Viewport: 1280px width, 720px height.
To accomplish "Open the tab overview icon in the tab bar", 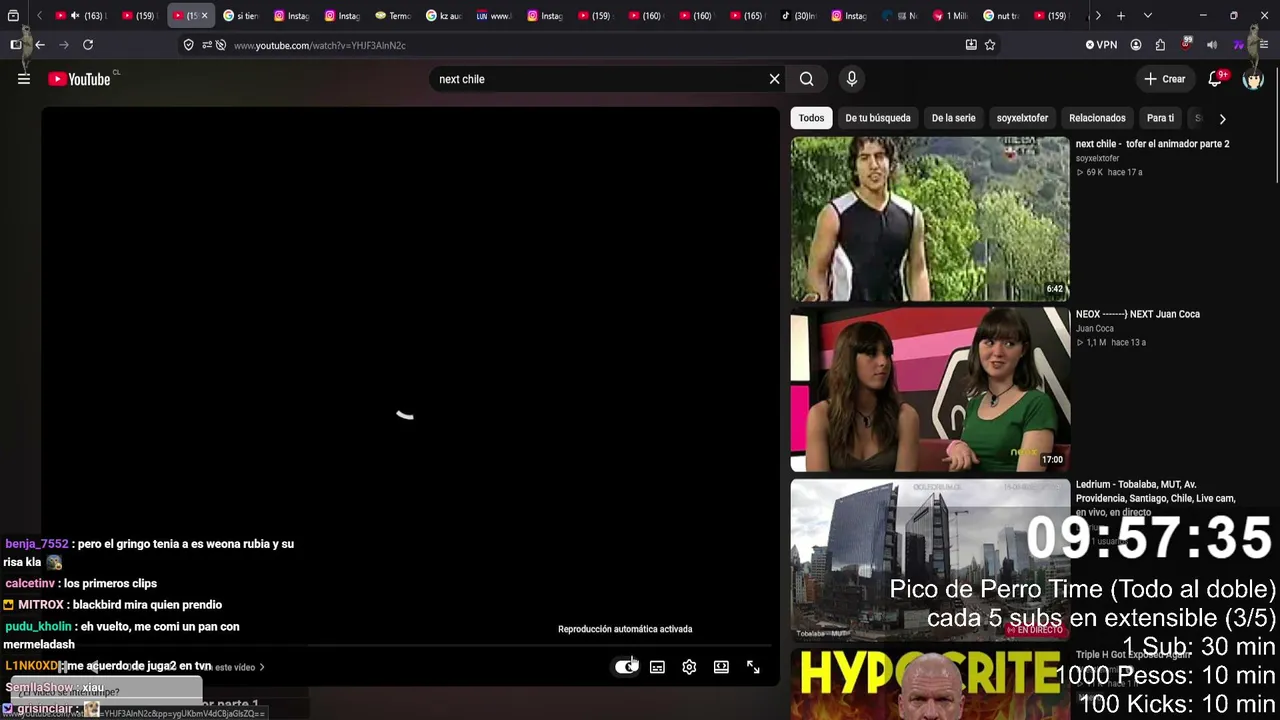I will point(13,16).
